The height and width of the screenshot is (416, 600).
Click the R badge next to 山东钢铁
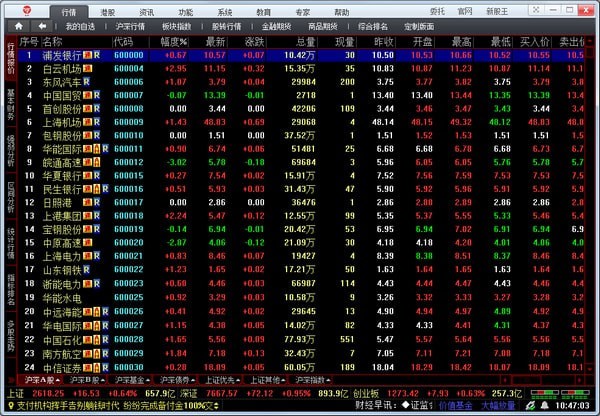point(86,270)
